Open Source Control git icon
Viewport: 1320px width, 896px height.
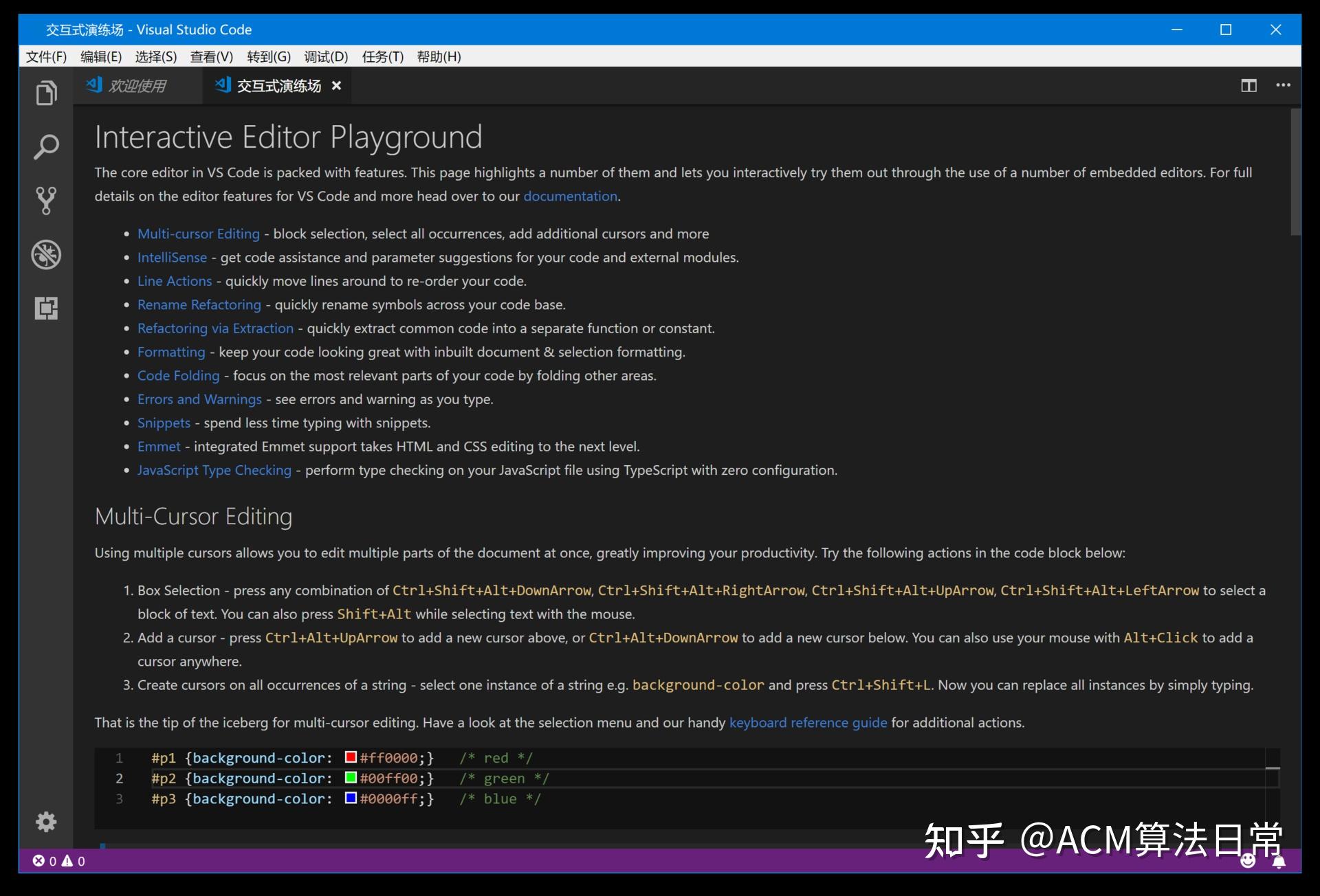tap(46, 201)
